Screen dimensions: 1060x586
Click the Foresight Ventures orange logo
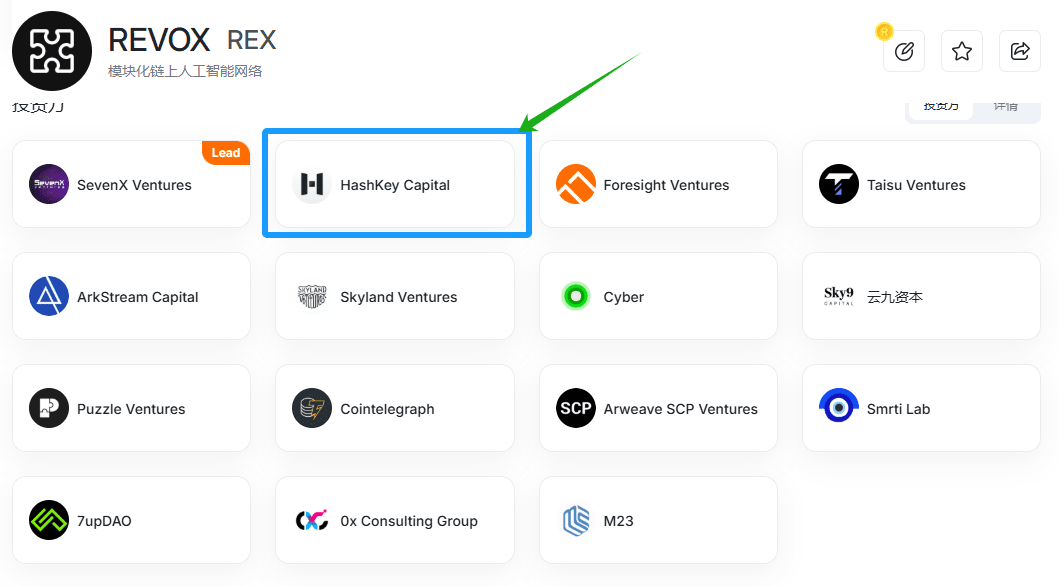point(576,184)
